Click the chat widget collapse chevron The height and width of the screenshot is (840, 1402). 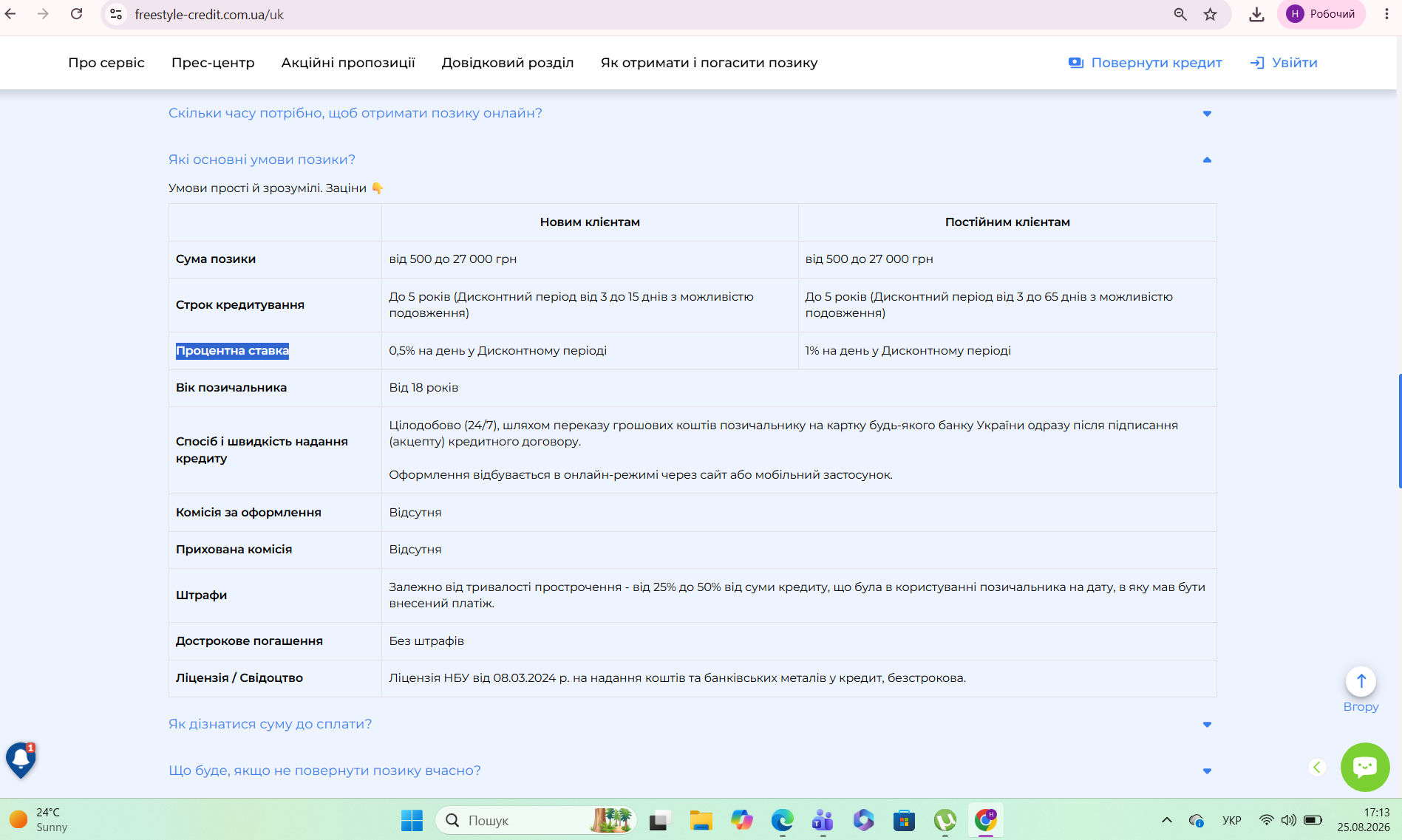(1317, 767)
